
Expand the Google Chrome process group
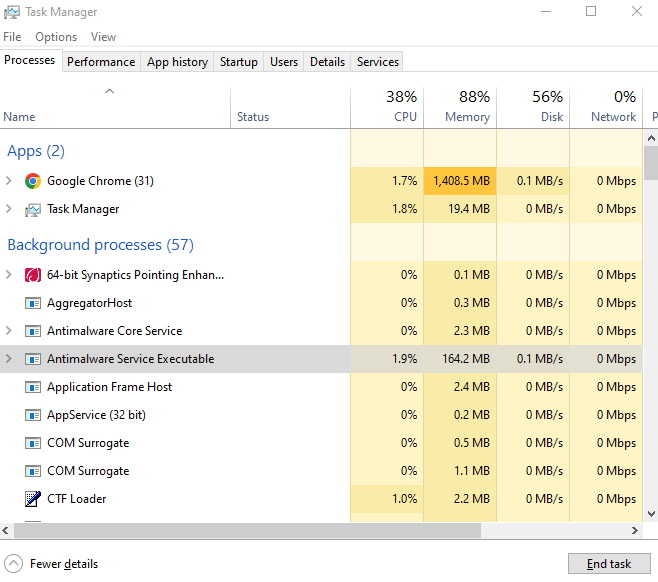(x=9, y=181)
